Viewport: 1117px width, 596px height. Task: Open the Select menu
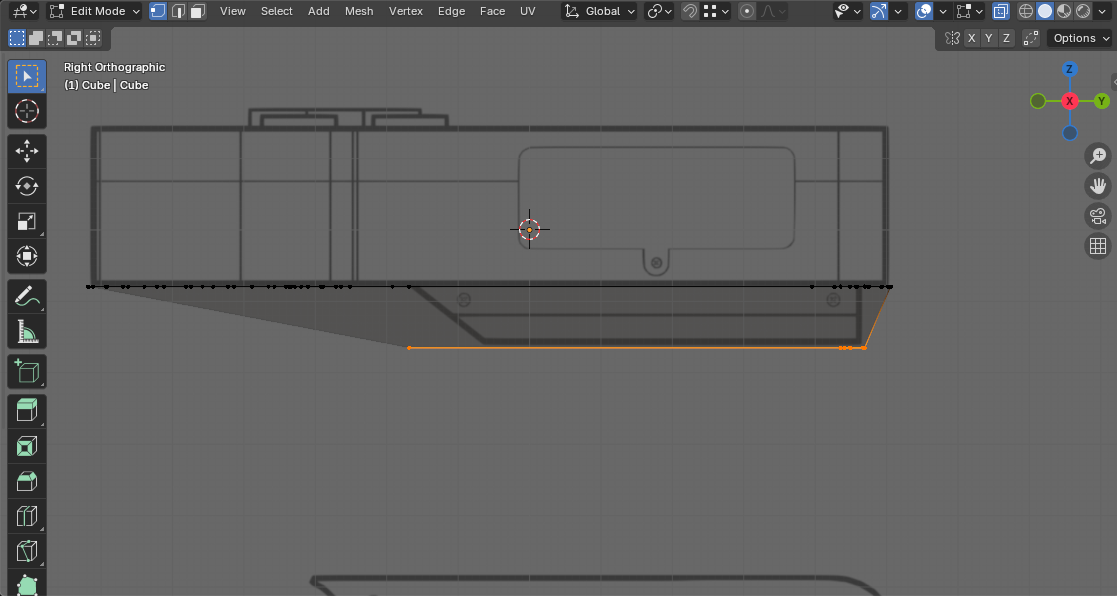(x=276, y=11)
